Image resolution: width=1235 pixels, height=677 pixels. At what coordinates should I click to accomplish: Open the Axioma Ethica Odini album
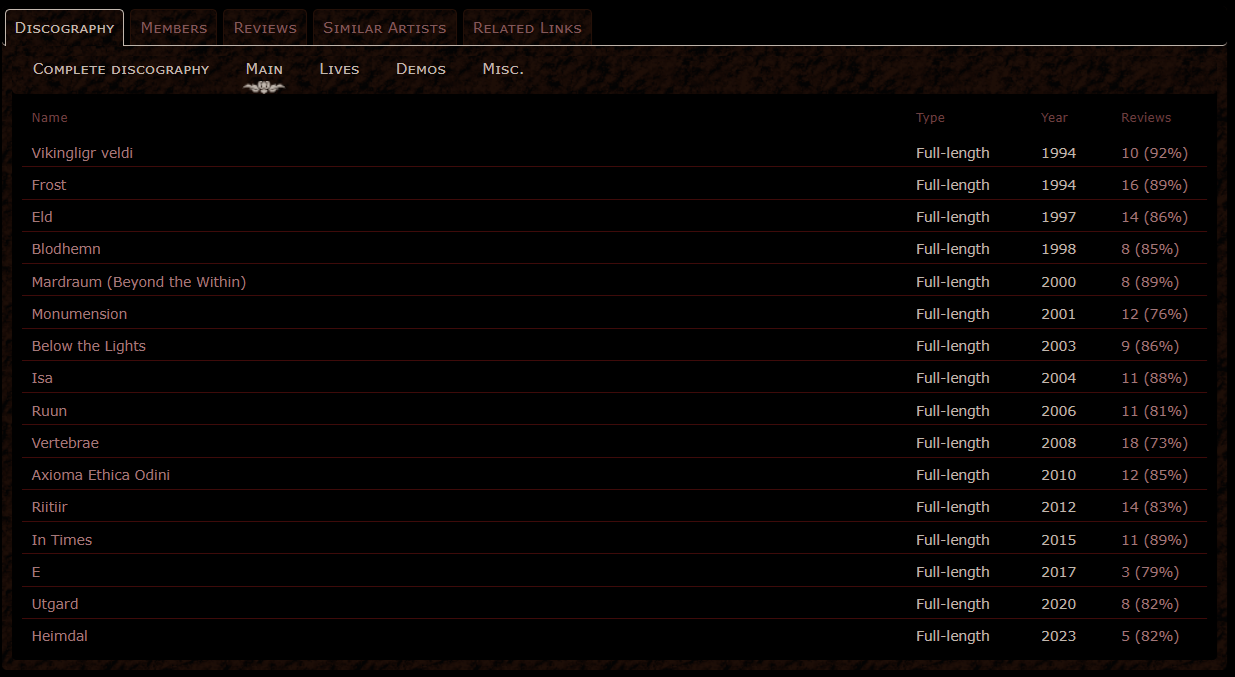[101, 475]
